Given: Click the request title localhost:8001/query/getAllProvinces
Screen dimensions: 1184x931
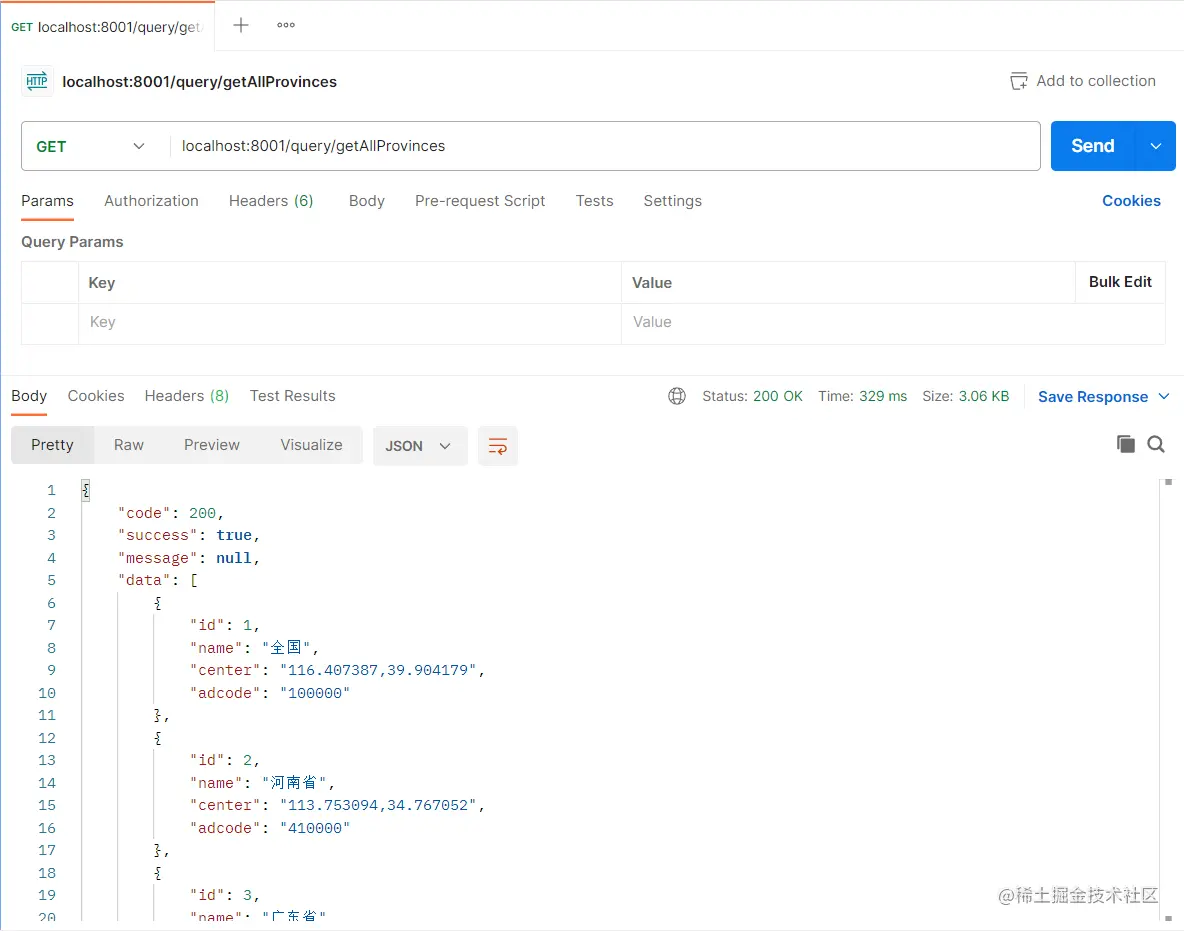Looking at the screenshot, I should pos(199,82).
